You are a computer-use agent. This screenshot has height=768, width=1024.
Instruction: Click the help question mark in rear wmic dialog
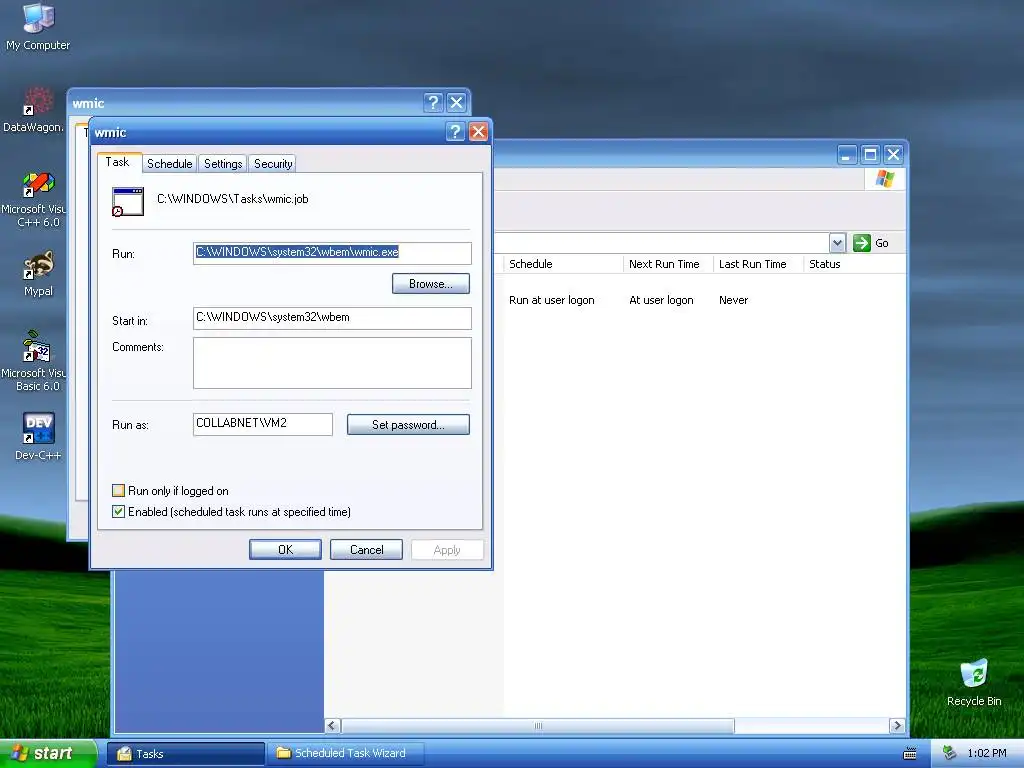432,103
